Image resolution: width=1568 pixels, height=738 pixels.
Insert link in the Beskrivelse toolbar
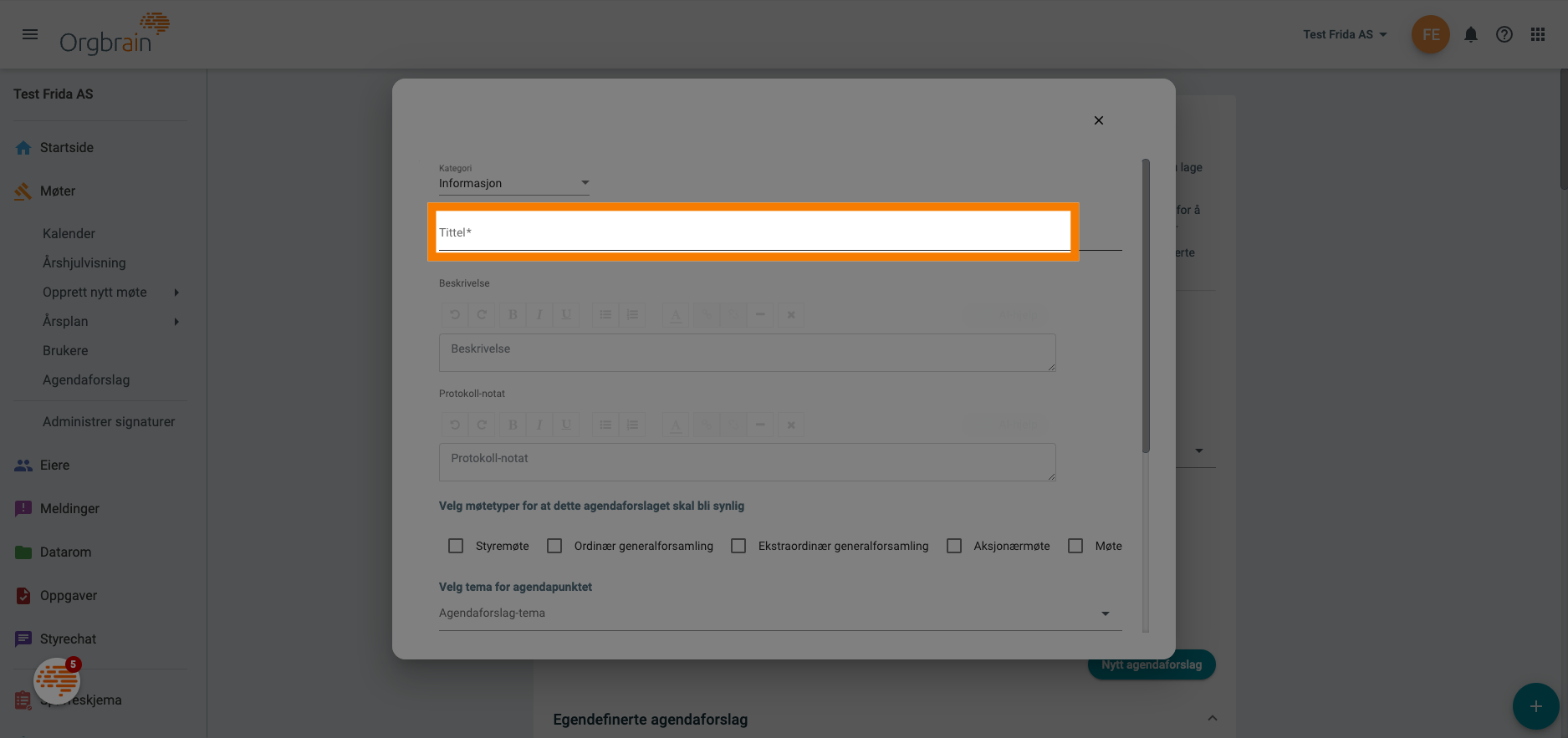click(x=707, y=315)
